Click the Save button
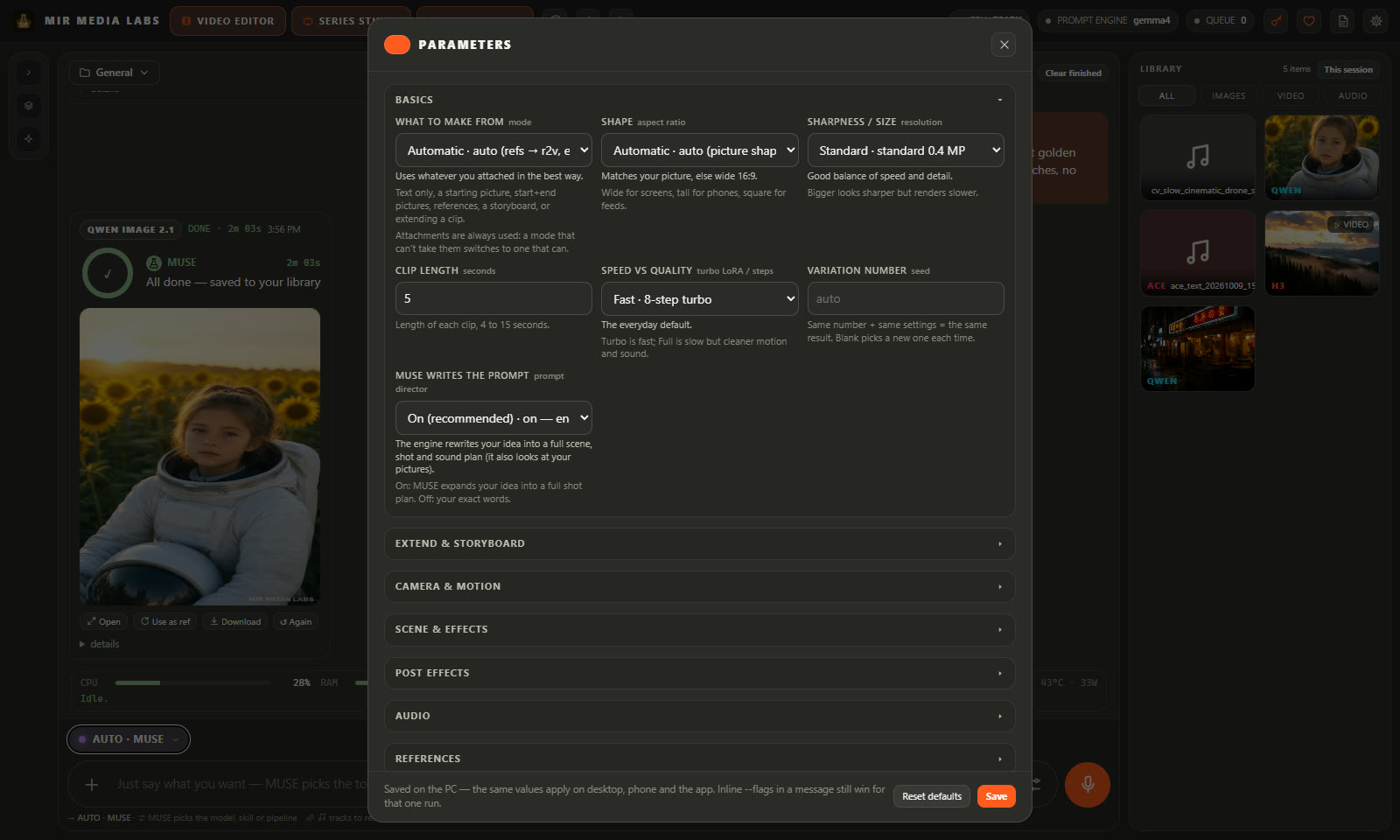The height and width of the screenshot is (840, 1400). click(x=996, y=796)
